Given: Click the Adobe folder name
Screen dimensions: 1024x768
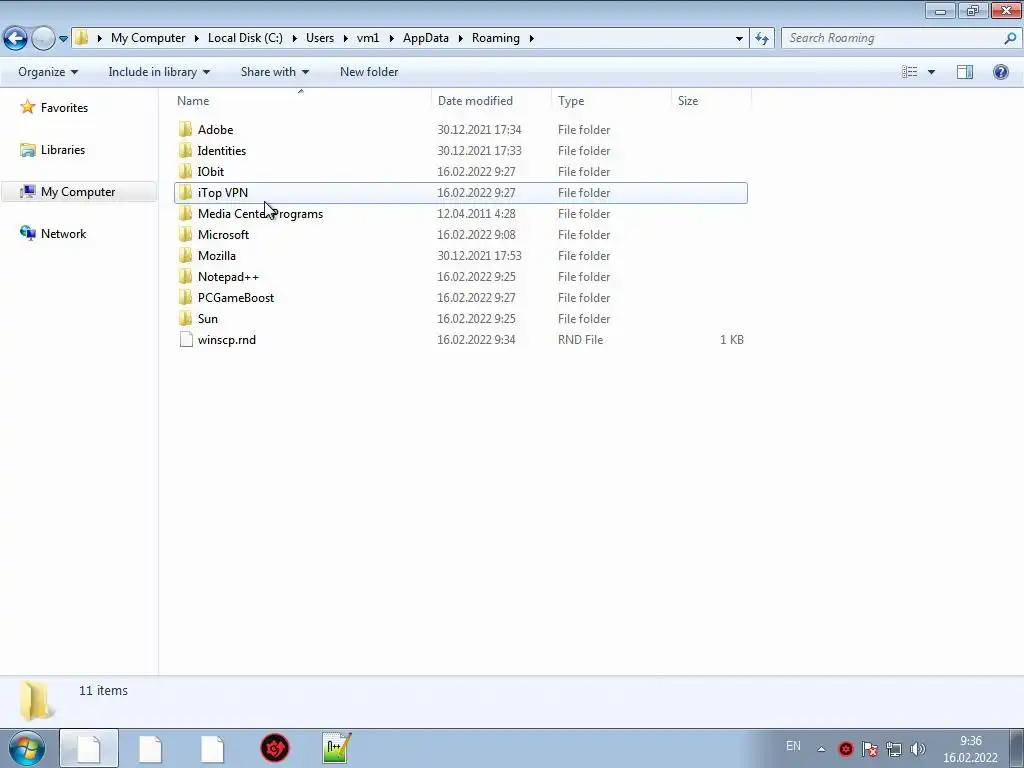Looking at the screenshot, I should point(216,129).
